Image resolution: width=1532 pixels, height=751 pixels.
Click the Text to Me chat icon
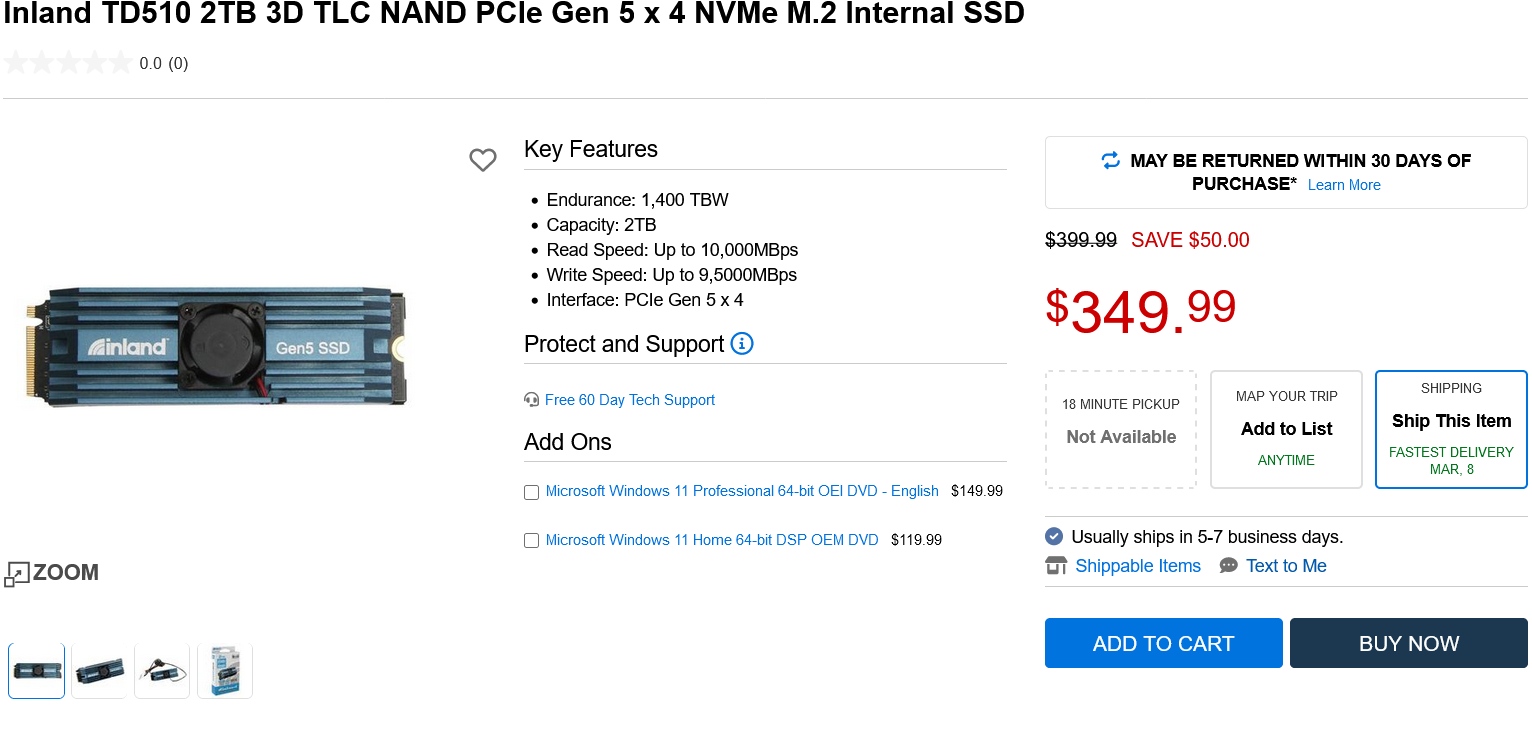1229,566
